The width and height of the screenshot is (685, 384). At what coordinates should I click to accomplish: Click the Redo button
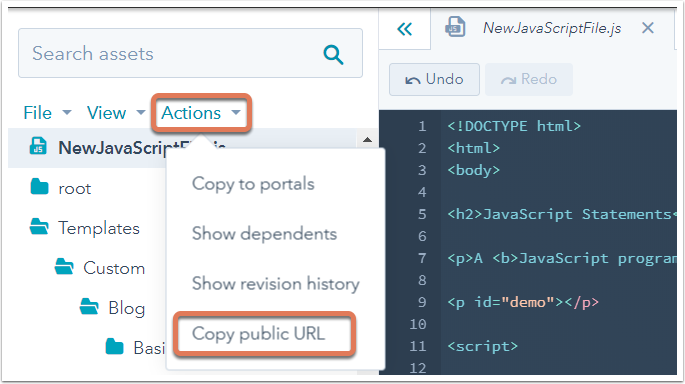pos(529,80)
